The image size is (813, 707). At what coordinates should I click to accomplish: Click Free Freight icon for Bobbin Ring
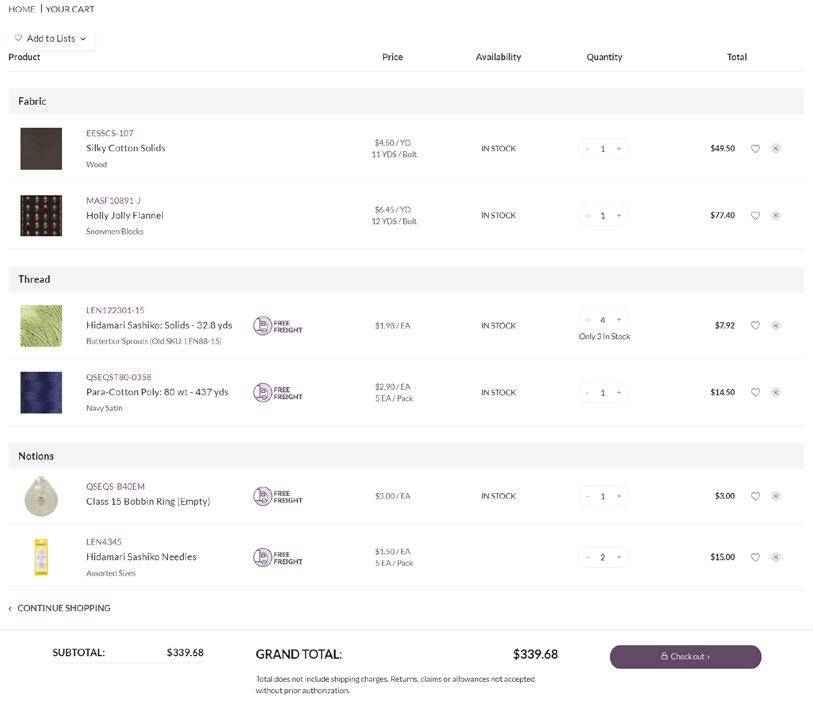(277, 496)
